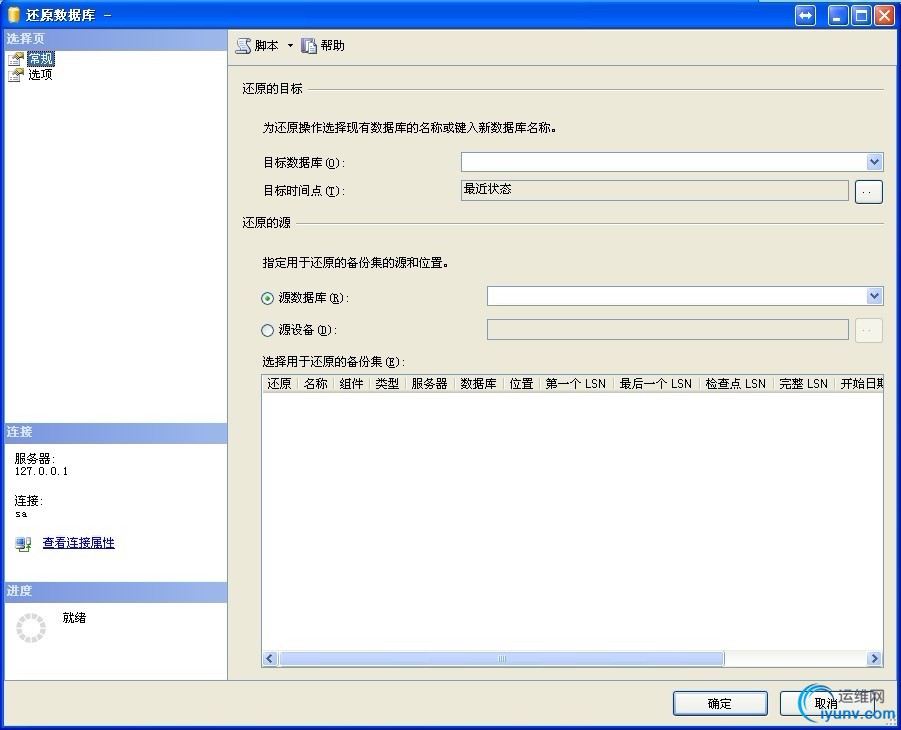901x730 pixels.
Task: Open the 源数据库 dropdown list
Action: click(874, 296)
